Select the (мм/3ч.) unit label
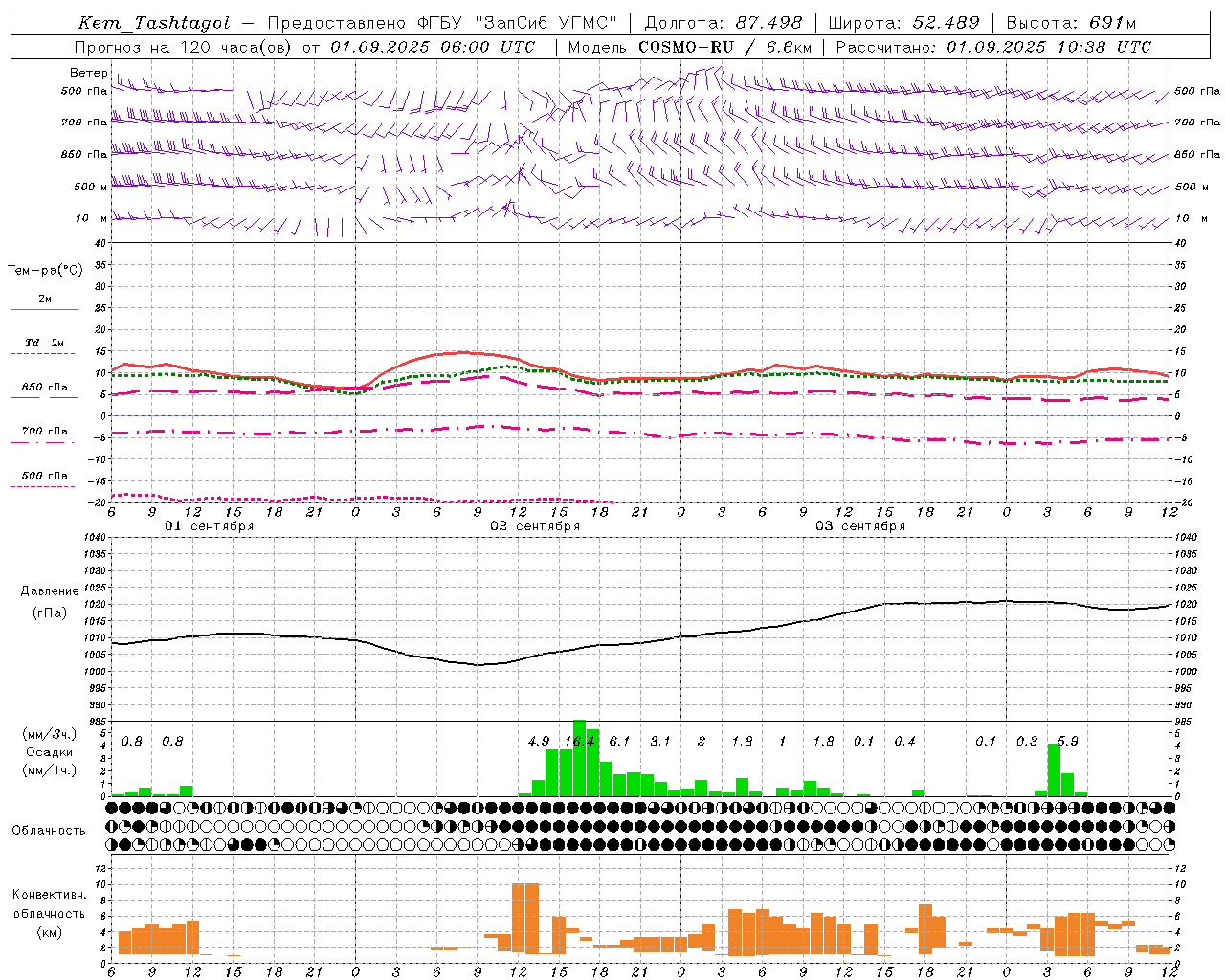This screenshot has height=980, width=1225. tap(49, 734)
